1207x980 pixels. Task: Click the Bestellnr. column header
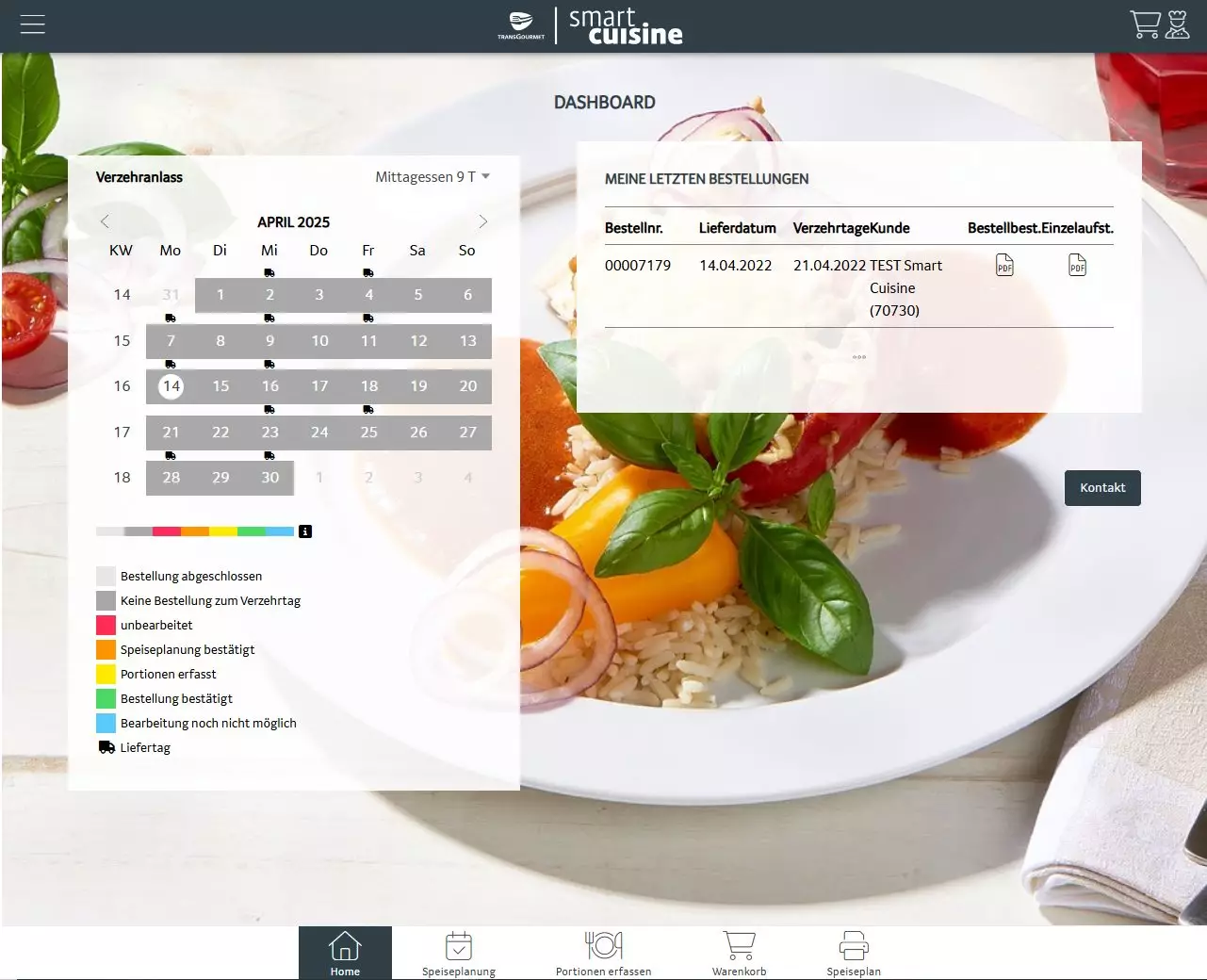point(634,228)
